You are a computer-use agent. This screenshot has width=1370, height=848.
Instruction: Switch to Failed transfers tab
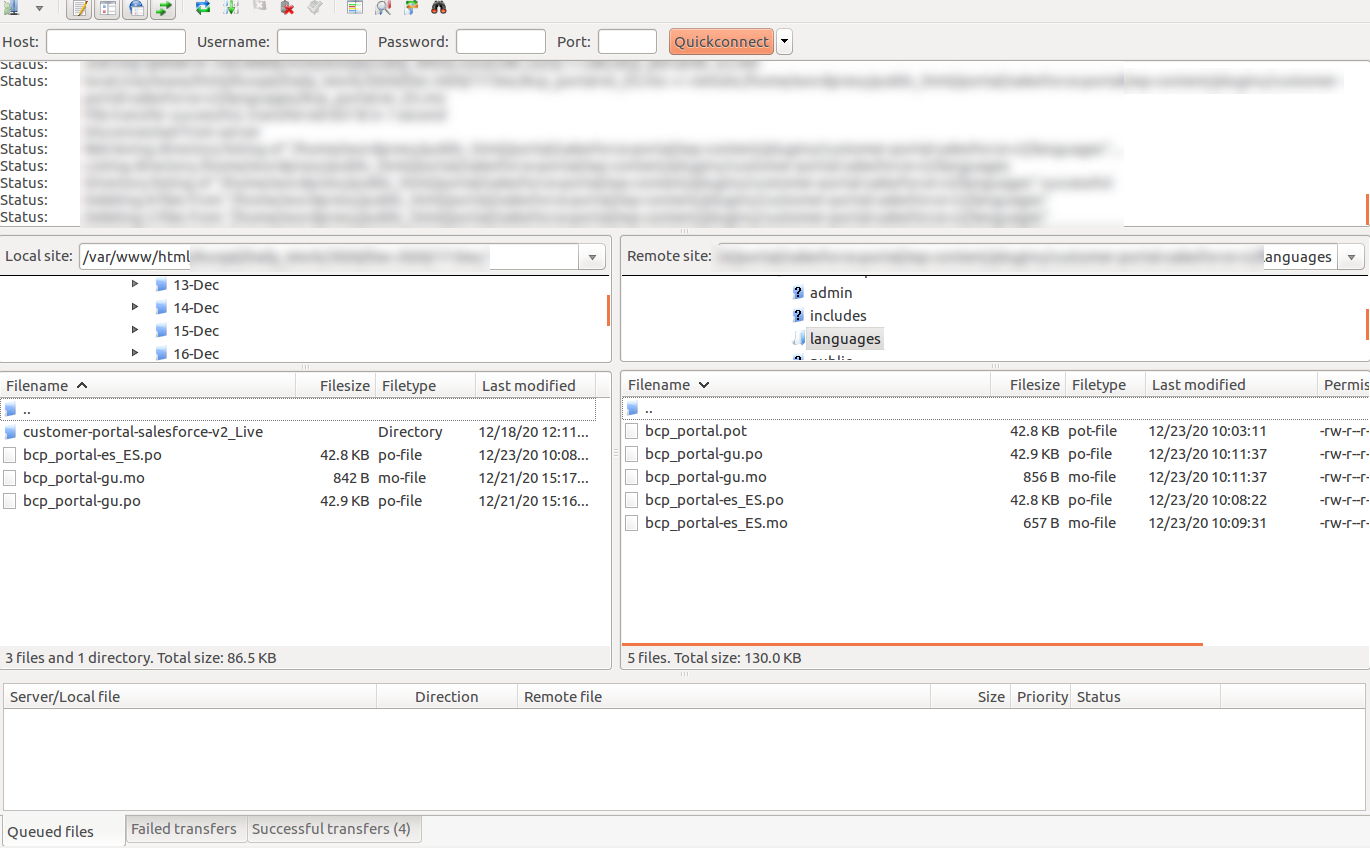[x=184, y=829]
